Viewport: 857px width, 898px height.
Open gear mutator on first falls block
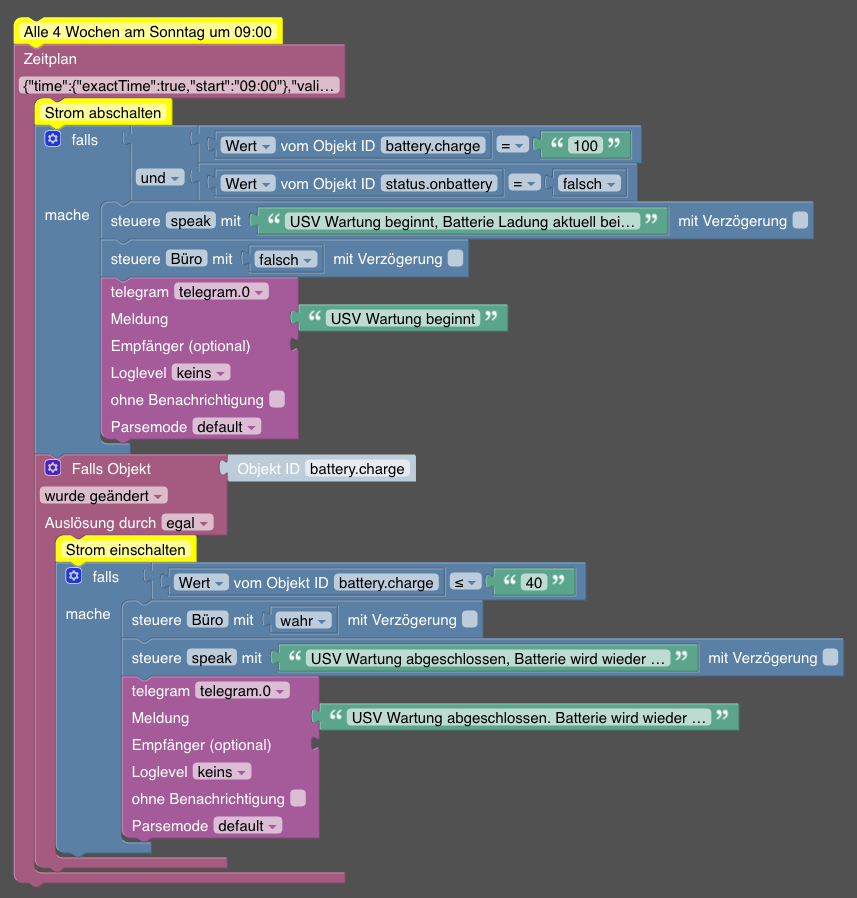pyautogui.click(x=53, y=139)
